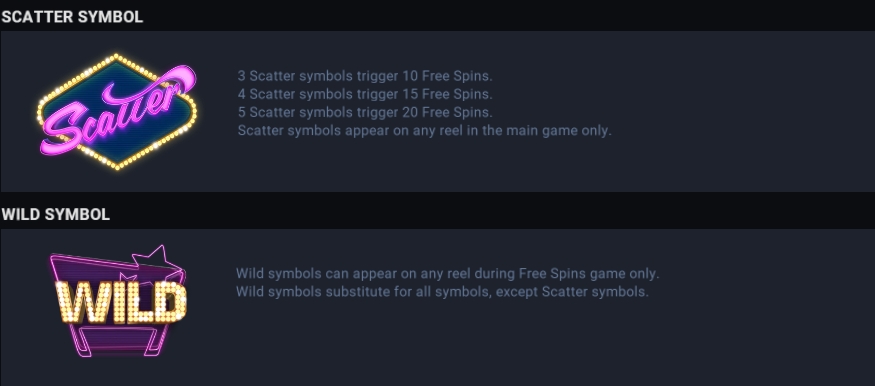This screenshot has height=386, width=875.
Task: Click the '20 Free Spins' phrase
Action: click(446, 112)
